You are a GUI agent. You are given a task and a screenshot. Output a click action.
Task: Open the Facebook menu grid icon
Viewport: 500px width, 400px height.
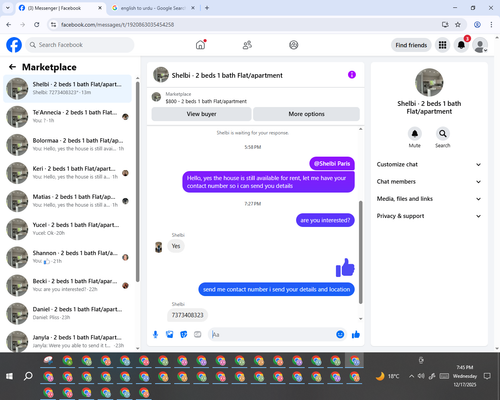(442, 45)
